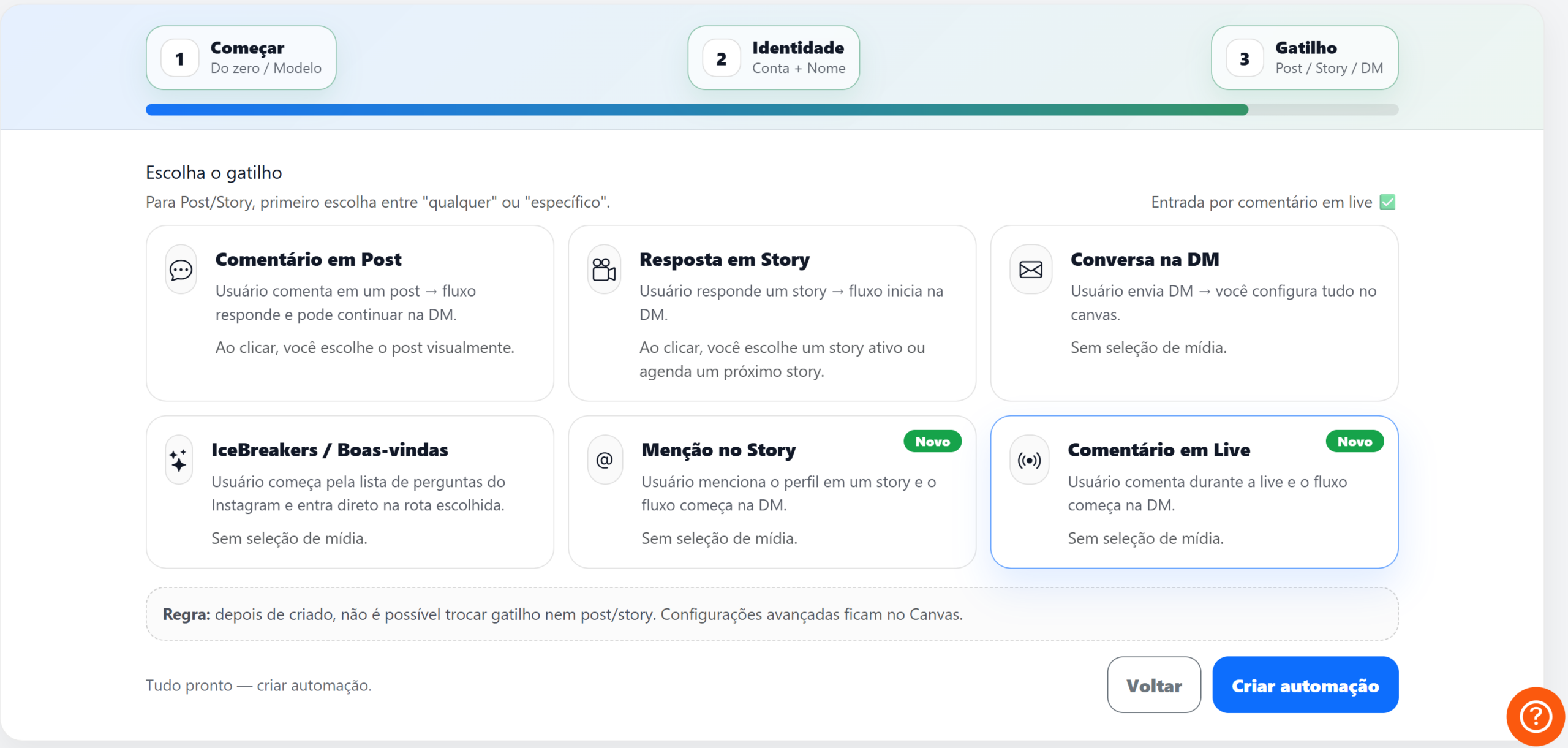This screenshot has width=1568, height=748.
Task: Click the sparkles icon for IceBreakers
Action: pos(178,460)
